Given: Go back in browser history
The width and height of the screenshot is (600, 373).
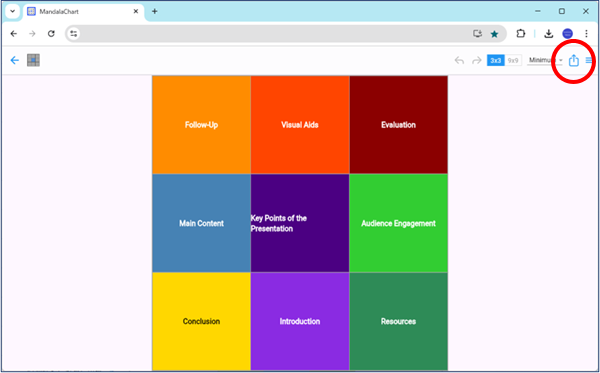Looking at the screenshot, I should [x=14, y=34].
